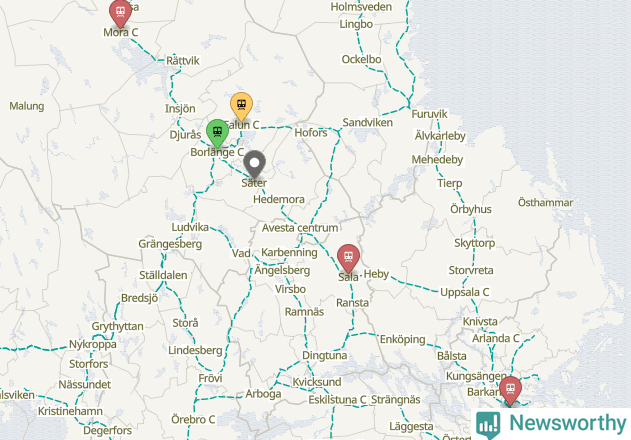
Task: Click the Kristinehamn town label
Action: pos(70,411)
